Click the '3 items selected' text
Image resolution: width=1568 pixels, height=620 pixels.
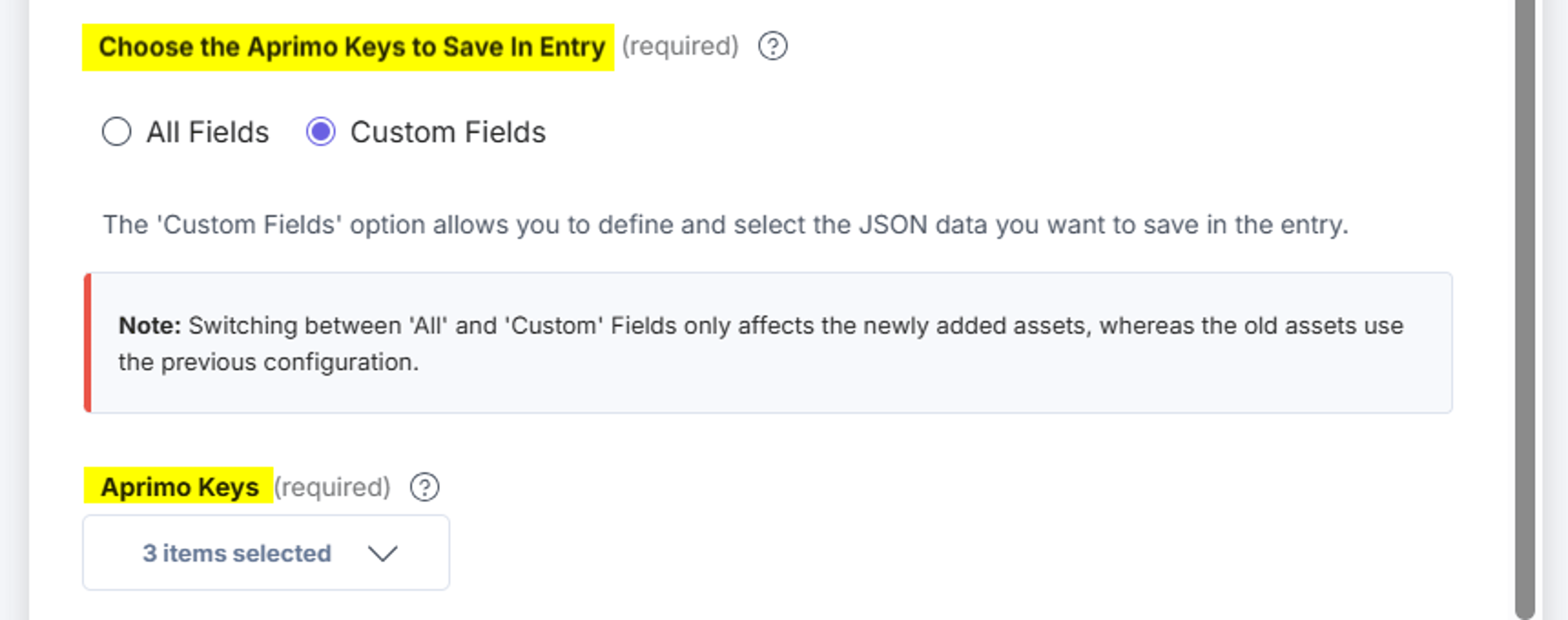point(237,553)
